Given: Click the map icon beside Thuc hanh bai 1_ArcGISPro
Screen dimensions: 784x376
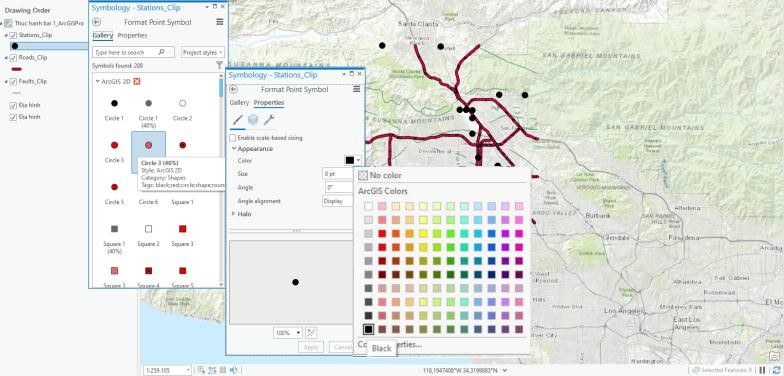Looking at the screenshot, I should [8, 24].
